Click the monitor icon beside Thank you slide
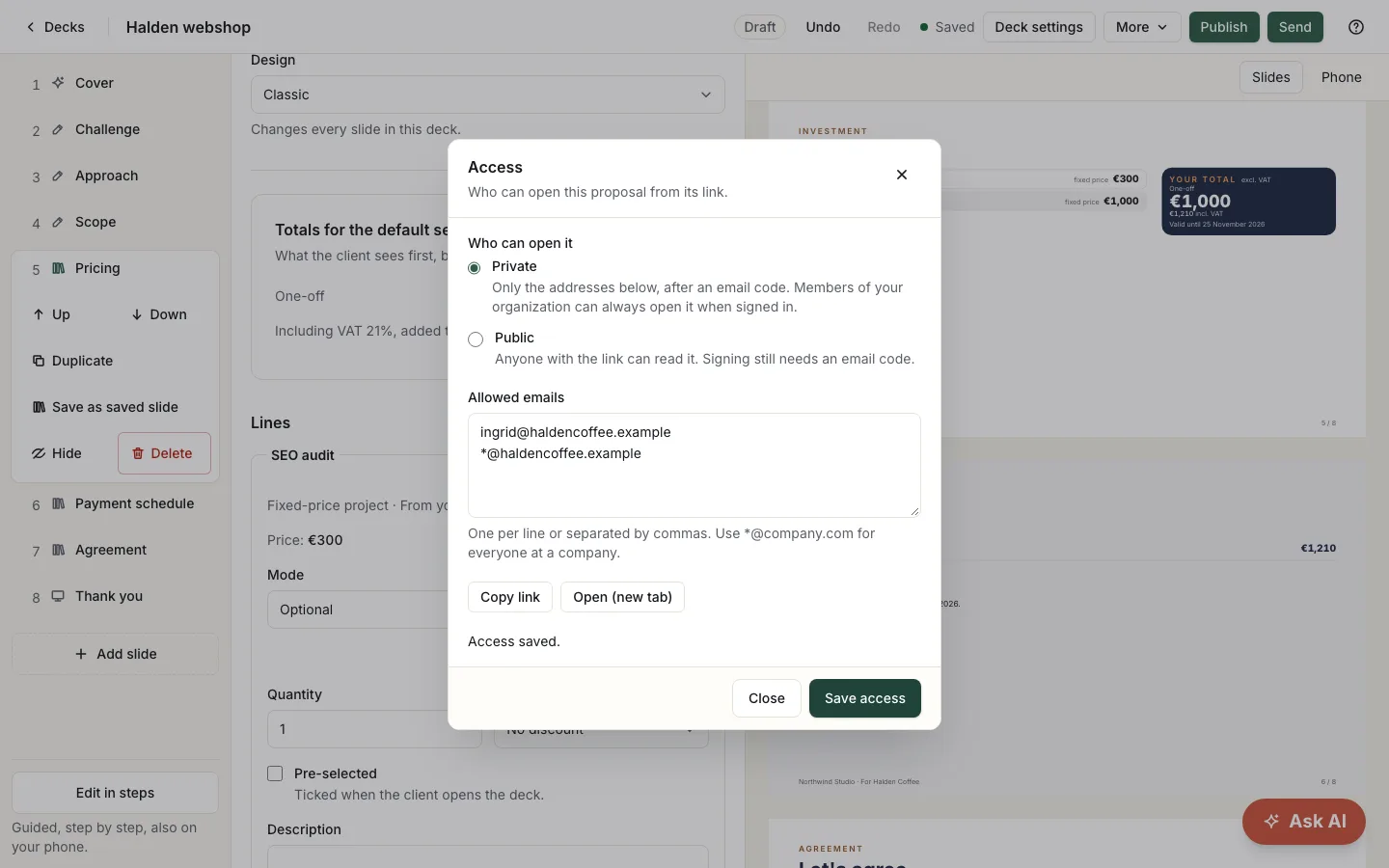1389x868 pixels. tap(58, 596)
